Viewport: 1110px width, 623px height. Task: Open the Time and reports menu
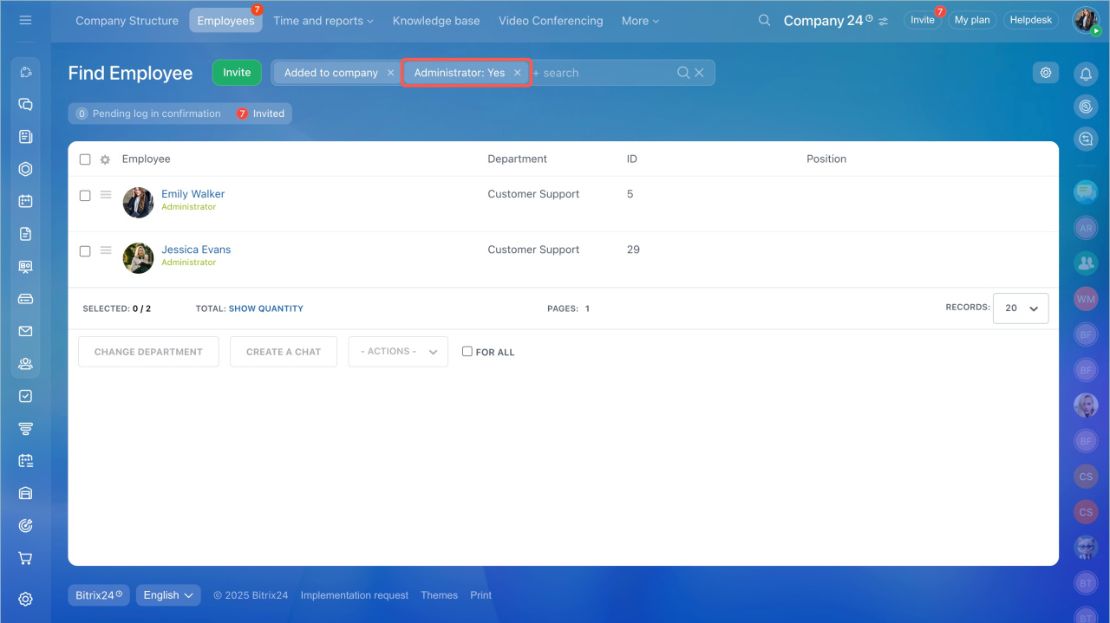pos(323,21)
